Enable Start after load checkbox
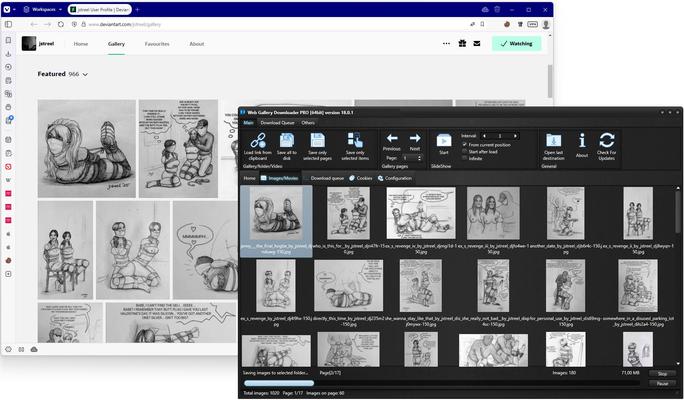Viewport: 684px width, 400px height. pos(465,151)
